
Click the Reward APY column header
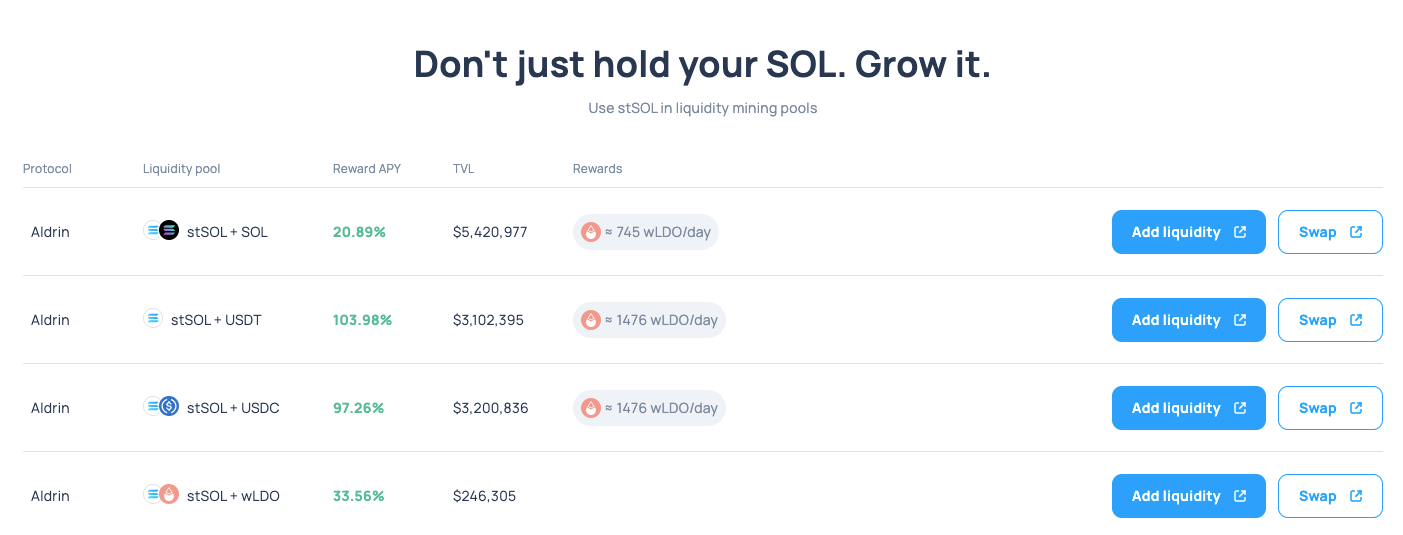pos(366,169)
